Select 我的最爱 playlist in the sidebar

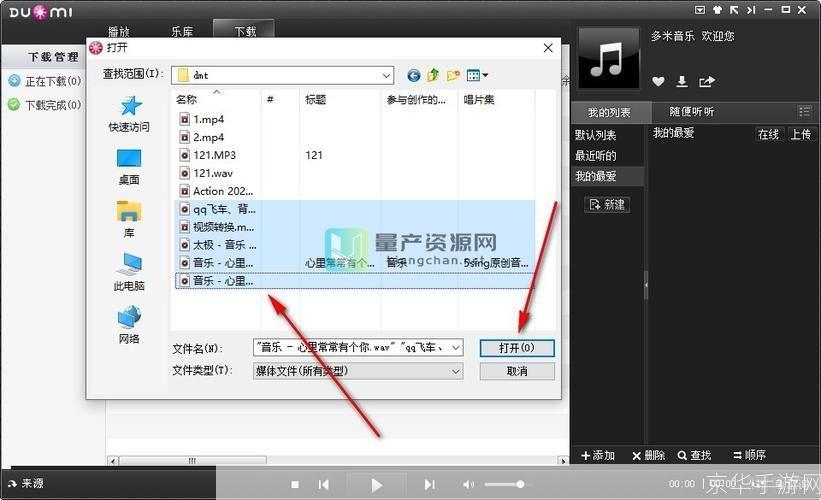click(607, 176)
